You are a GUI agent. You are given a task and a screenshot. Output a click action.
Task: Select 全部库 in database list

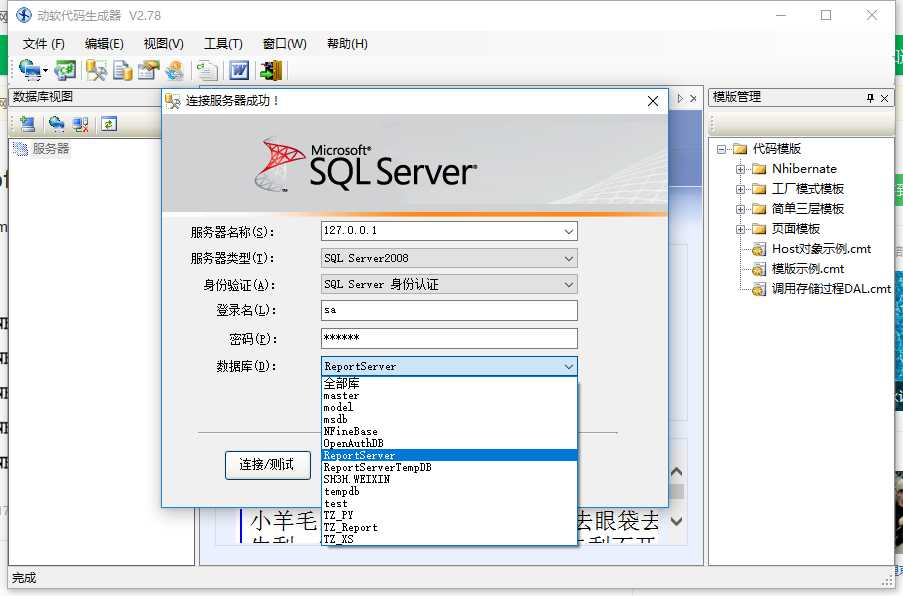coord(449,384)
